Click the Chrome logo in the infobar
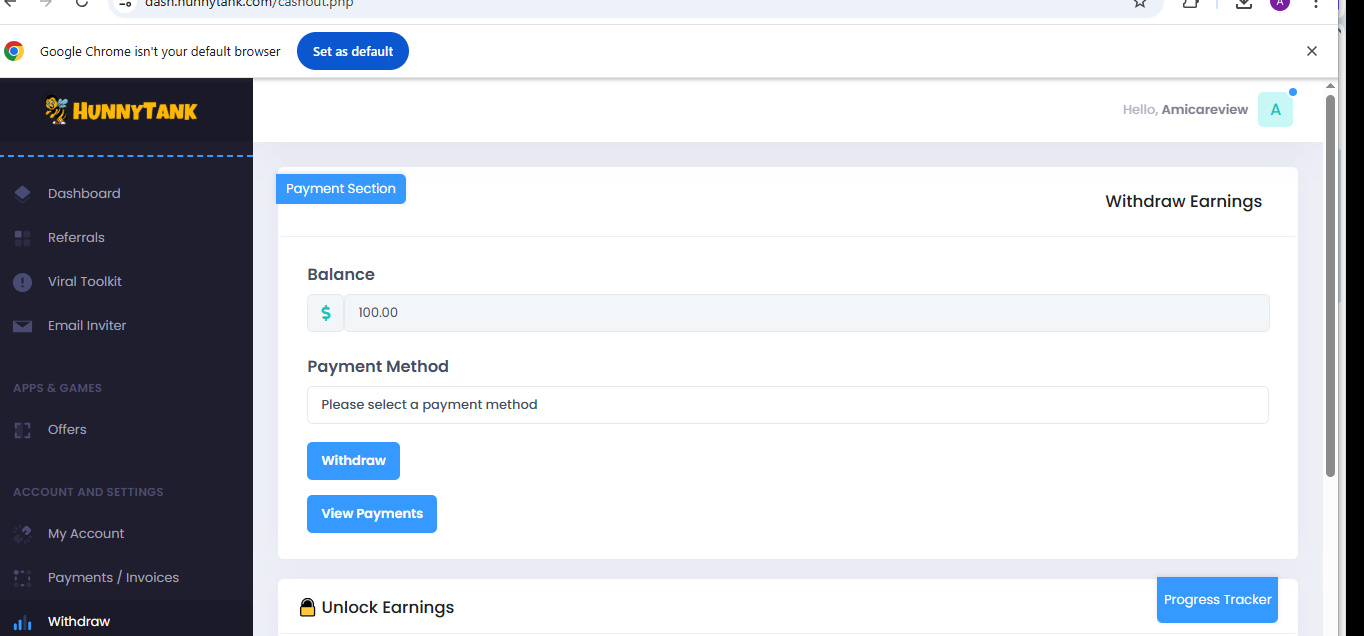Image resolution: width=1364 pixels, height=636 pixels. tap(14, 51)
